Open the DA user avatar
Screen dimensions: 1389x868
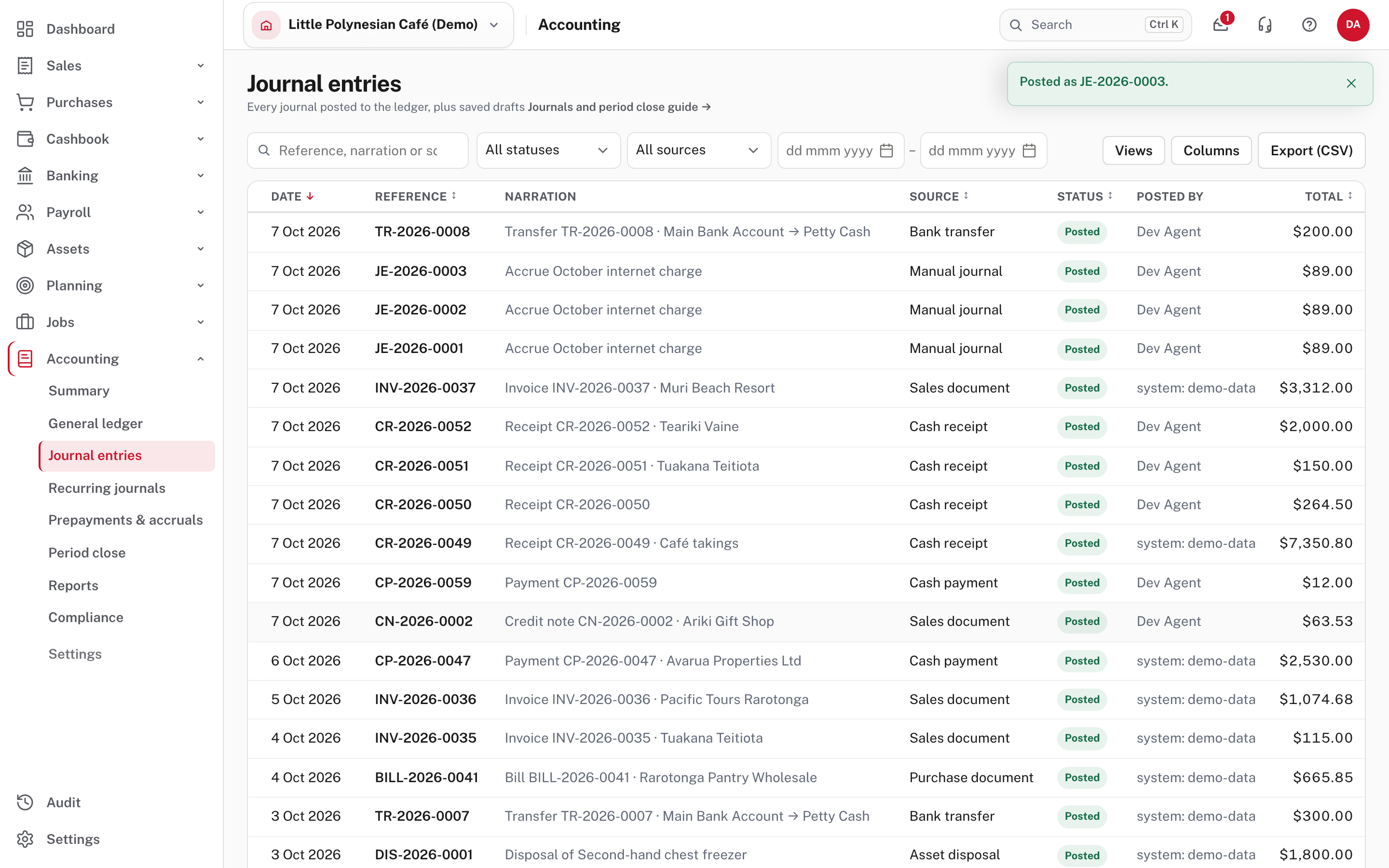(1353, 25)
